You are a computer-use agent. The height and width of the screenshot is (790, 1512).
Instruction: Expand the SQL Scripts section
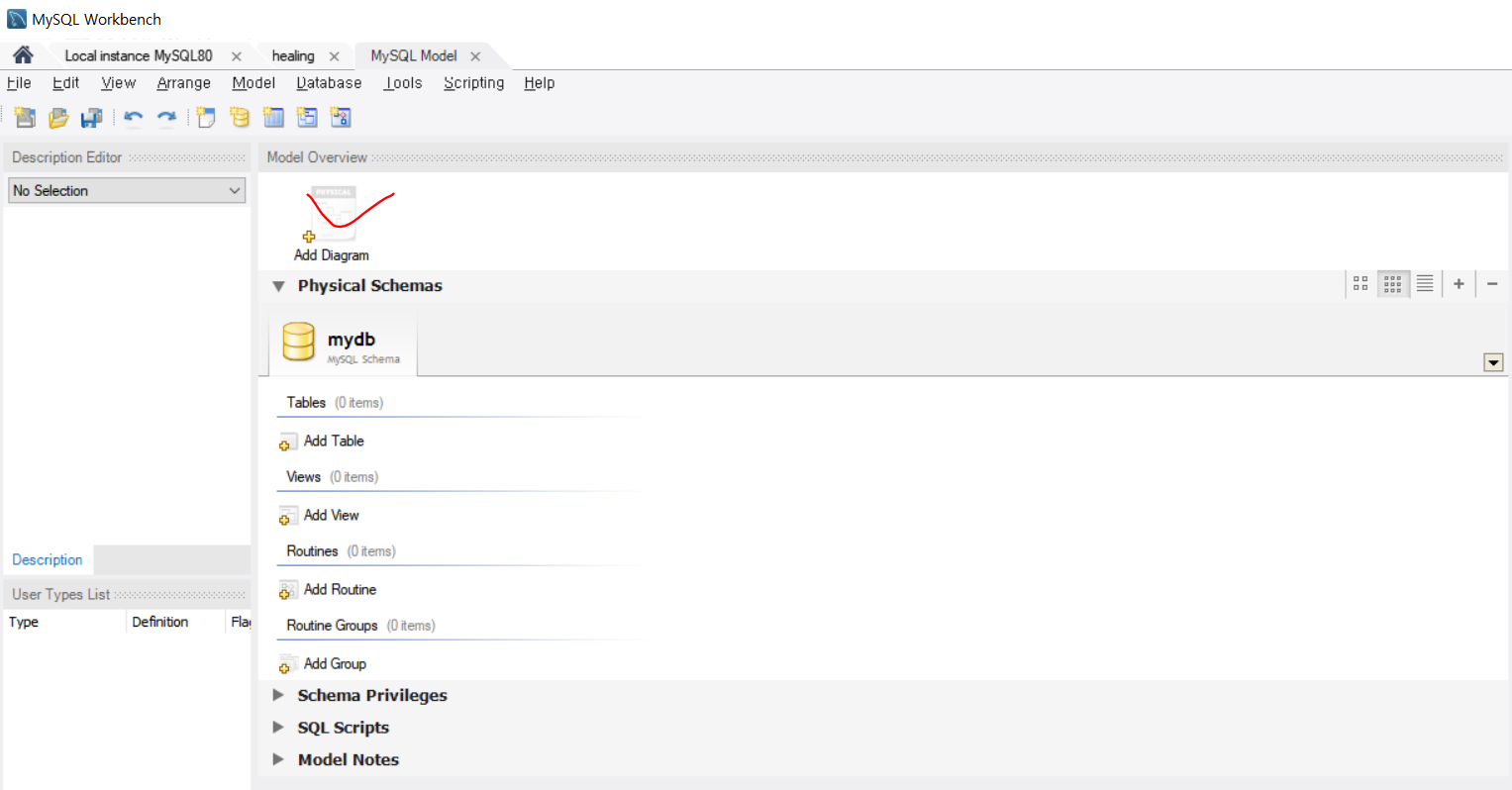point(278,727)
